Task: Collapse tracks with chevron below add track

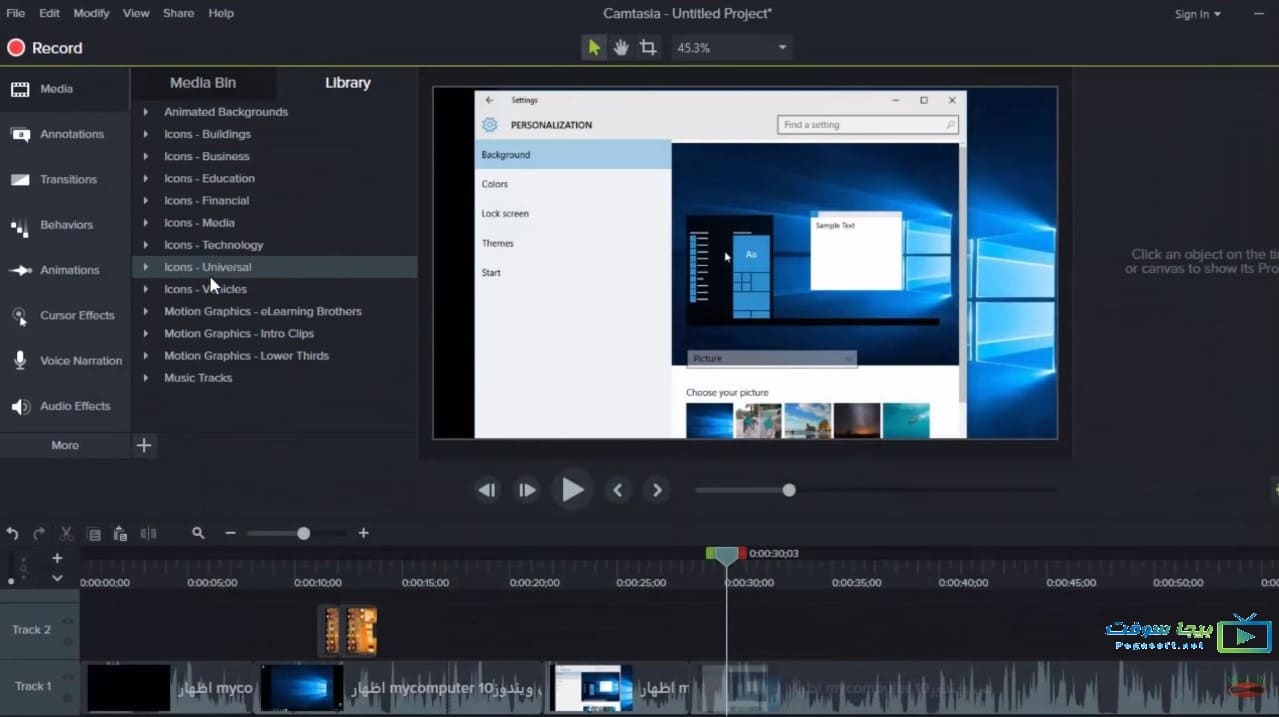Action: pos(57,578)
